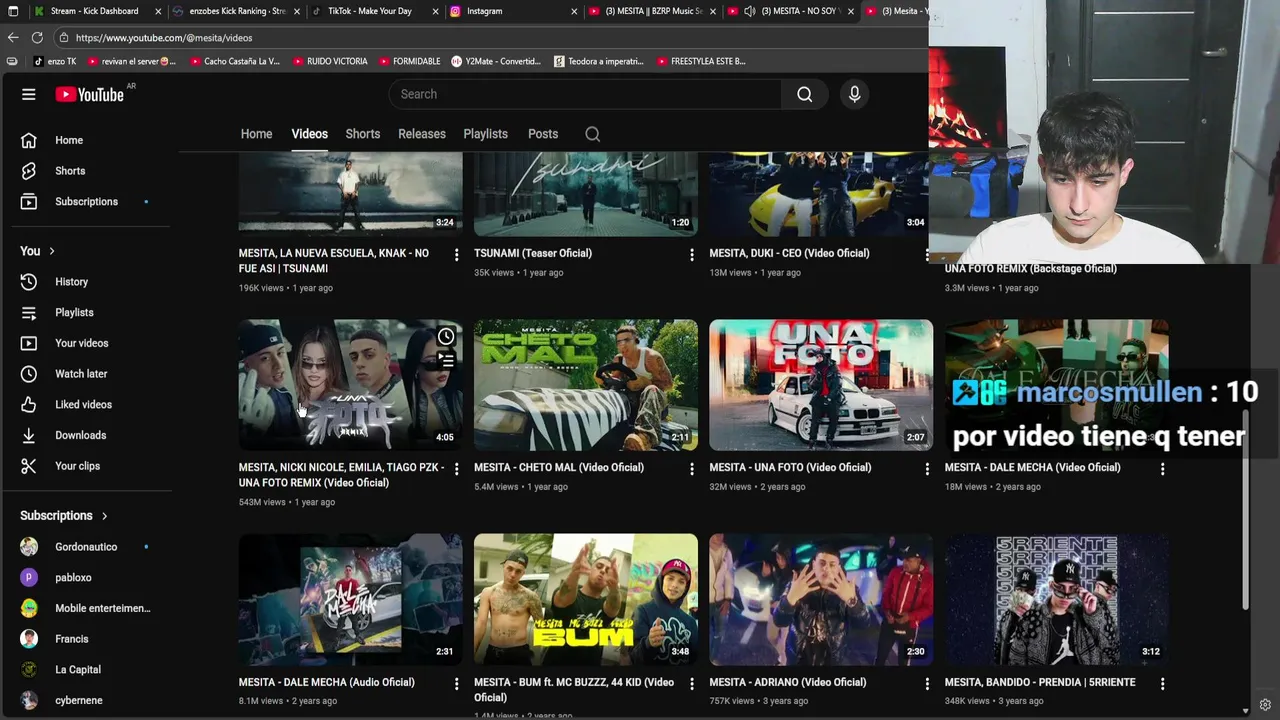Viewport: 1280px width, 720px height.
Task: Switch to the Instagram browser tab
Action: click(x=510, y=11)
